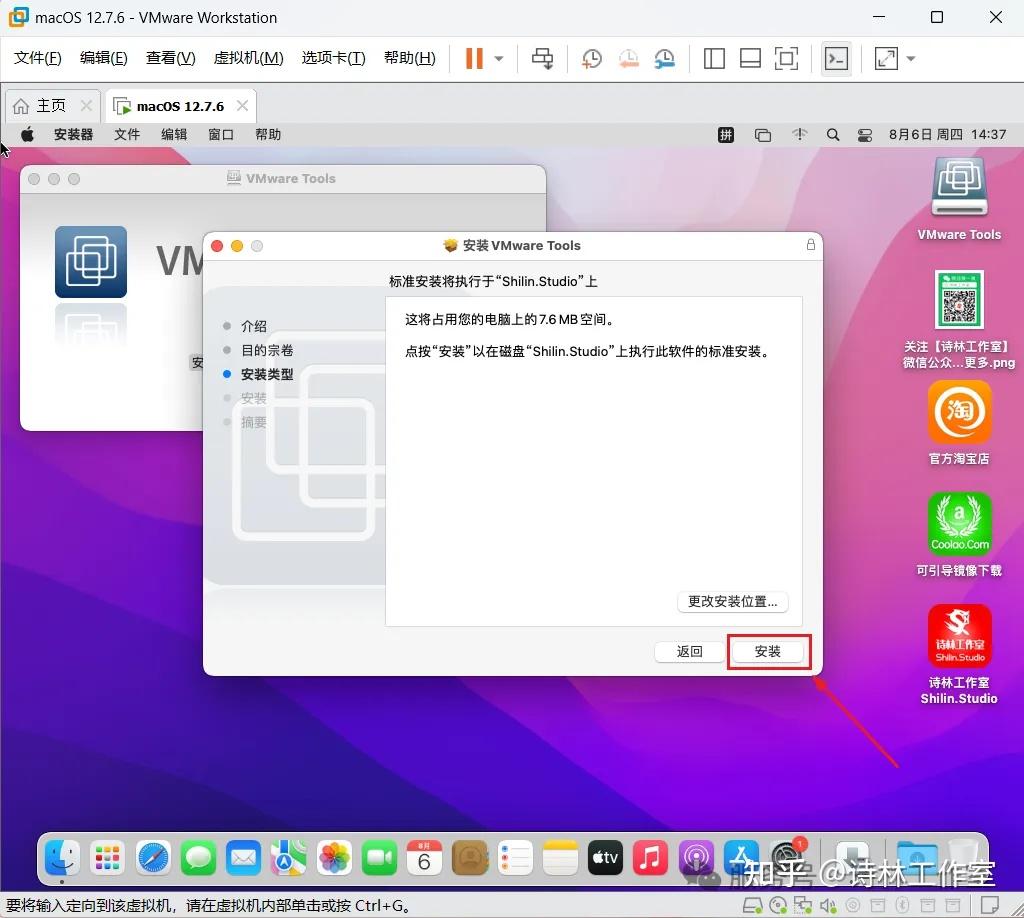Click 更改安装位置... button

[733, 601]
